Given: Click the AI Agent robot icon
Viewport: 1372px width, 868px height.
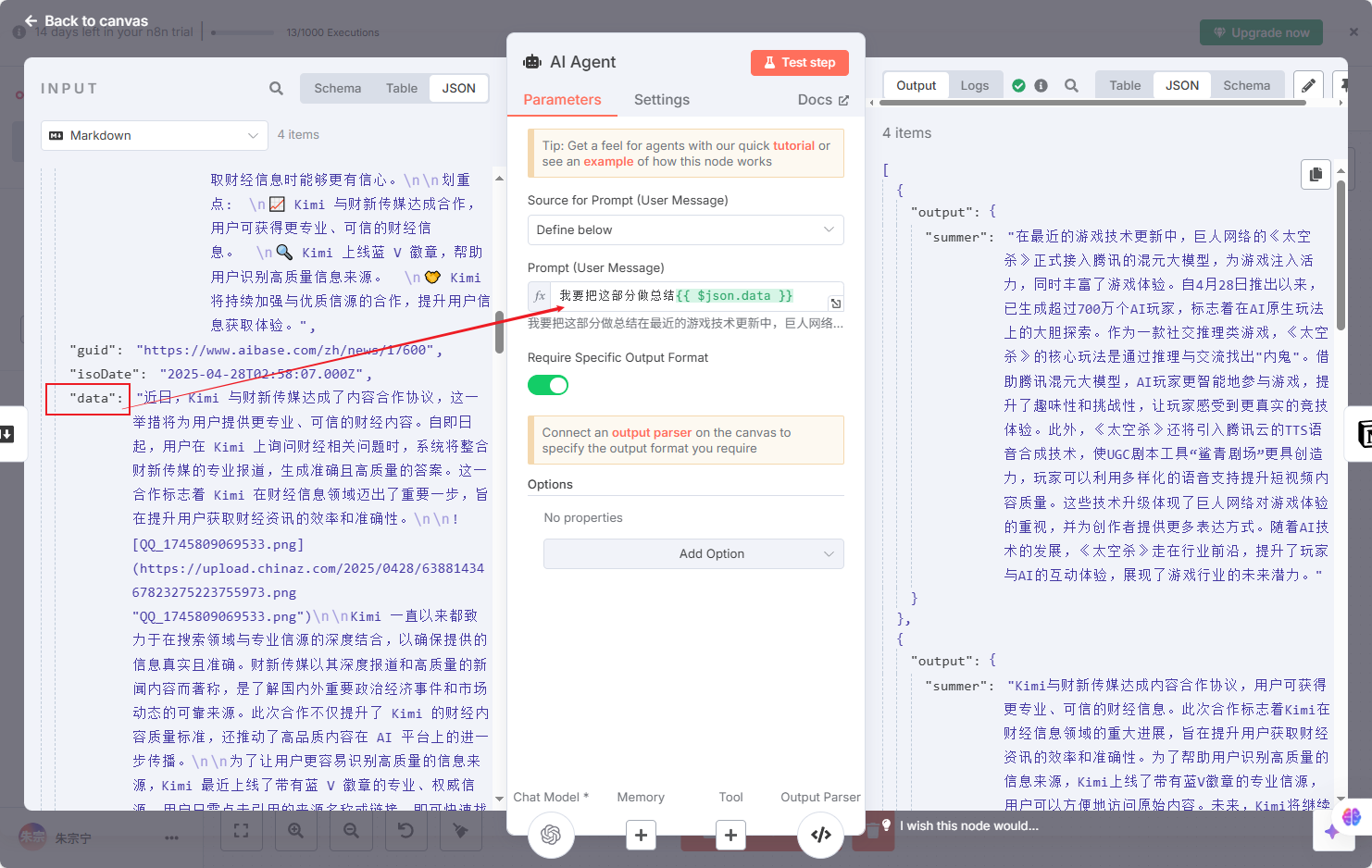Looking at the screenshot, I should tap(532, 62).
